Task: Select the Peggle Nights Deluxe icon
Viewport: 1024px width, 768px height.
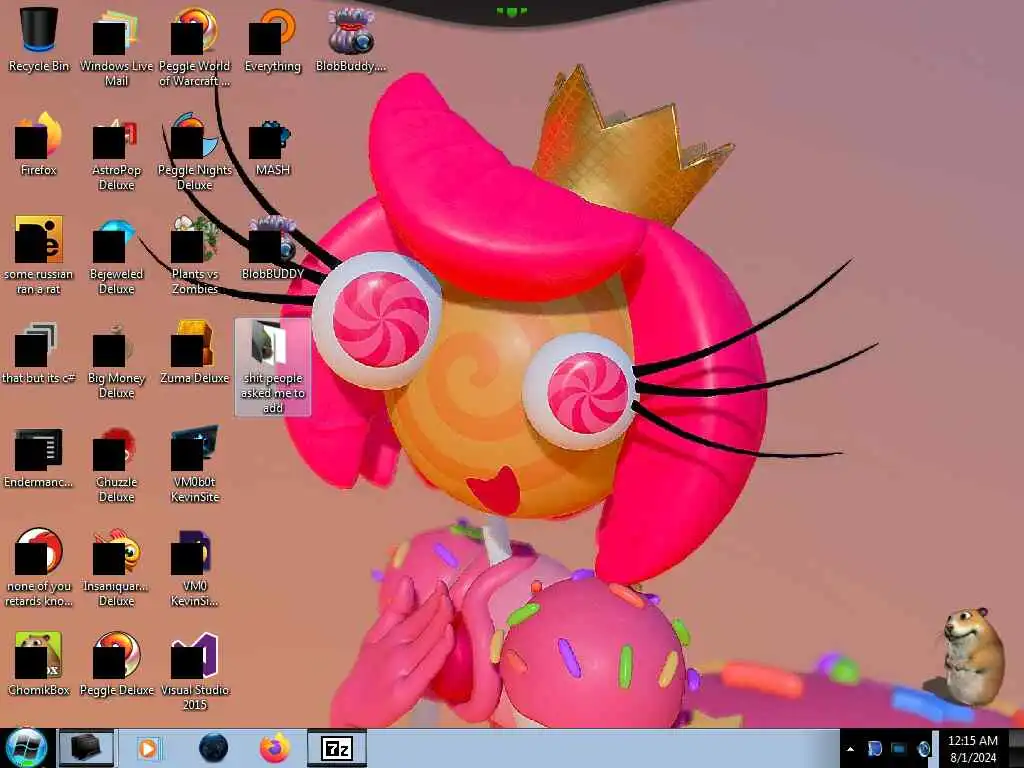Action: 195,152
